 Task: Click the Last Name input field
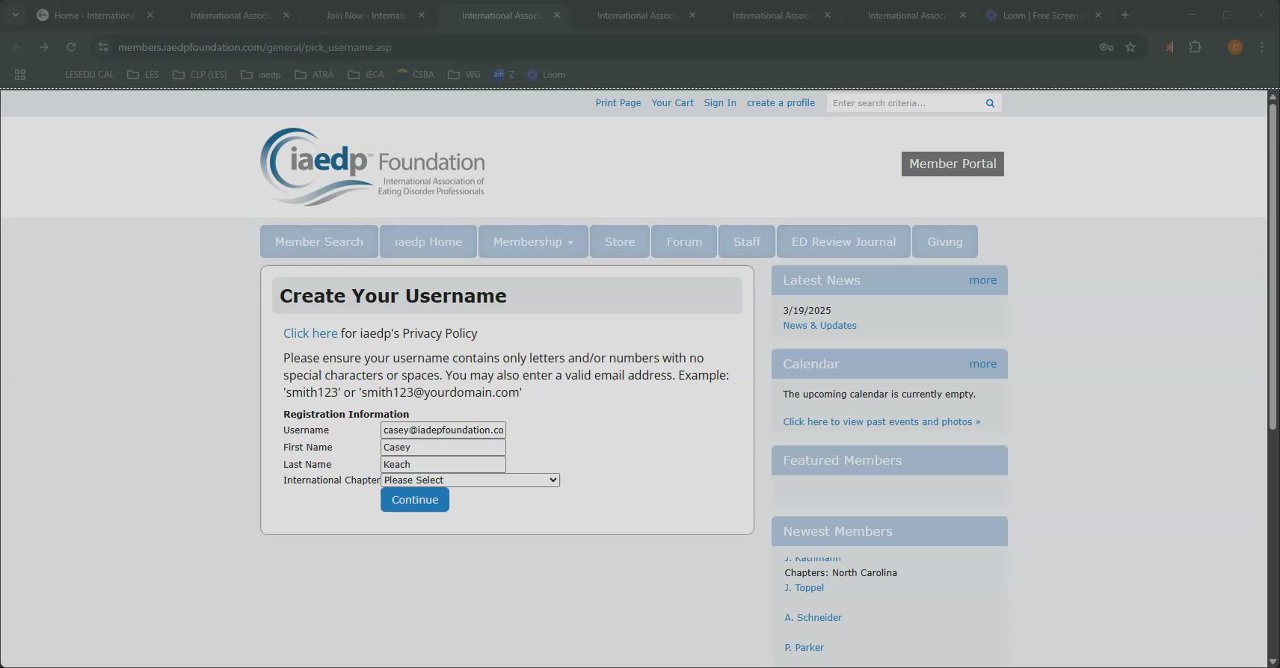coord(443,464)
